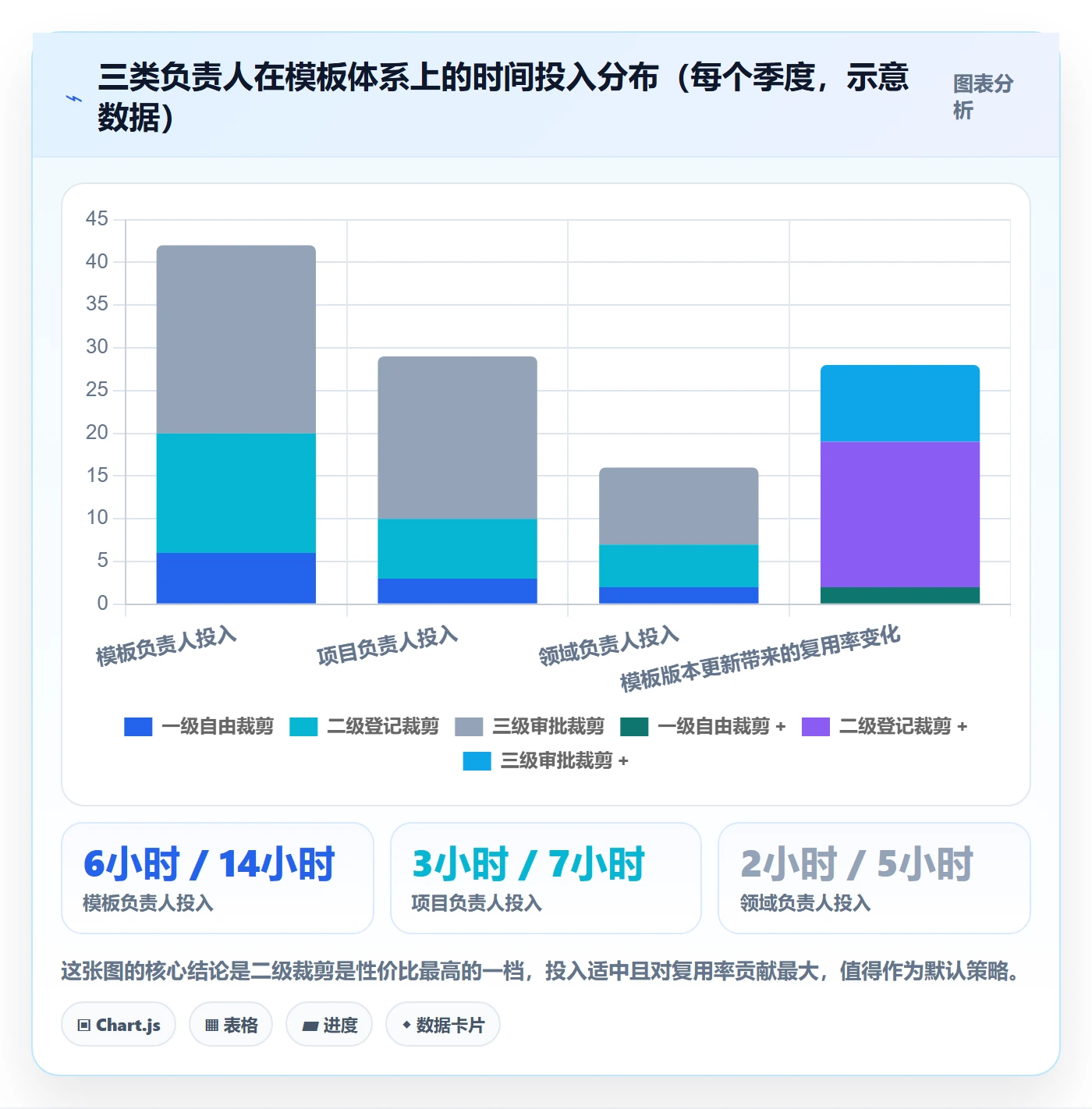The width and height of the screenshot is (1092, 1109).
Task: Click the square icon in the Chart.js tag
Action: coord(84,1026)
